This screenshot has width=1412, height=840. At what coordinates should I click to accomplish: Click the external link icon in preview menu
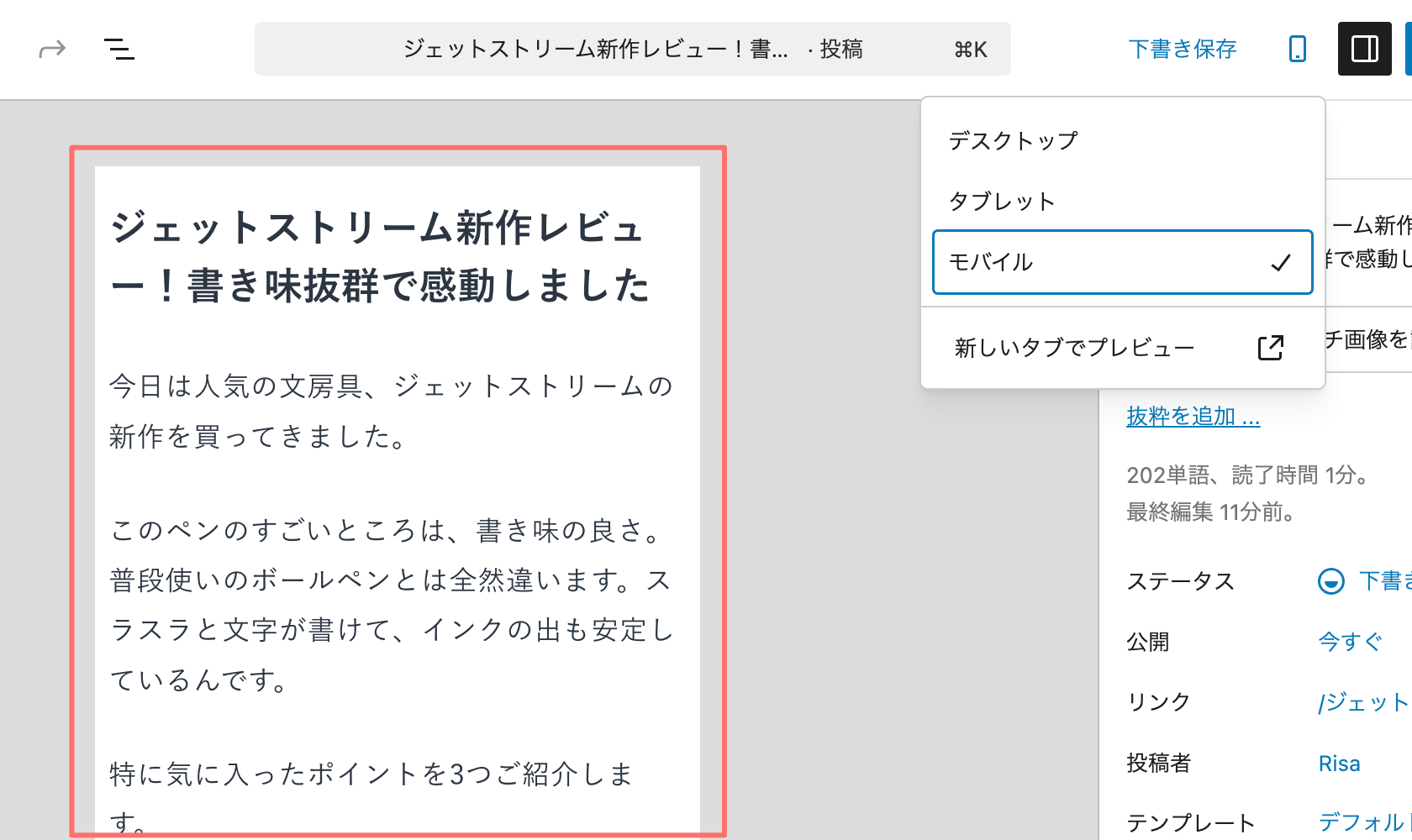click(1271, 348)
